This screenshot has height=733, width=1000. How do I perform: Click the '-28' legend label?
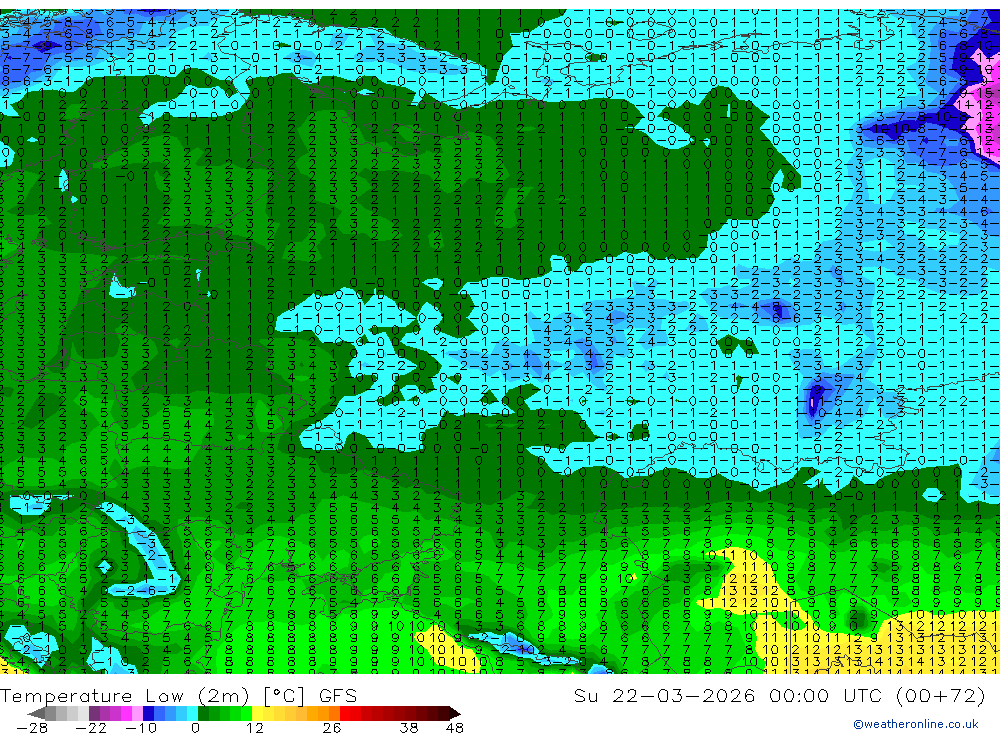point(32,728)
